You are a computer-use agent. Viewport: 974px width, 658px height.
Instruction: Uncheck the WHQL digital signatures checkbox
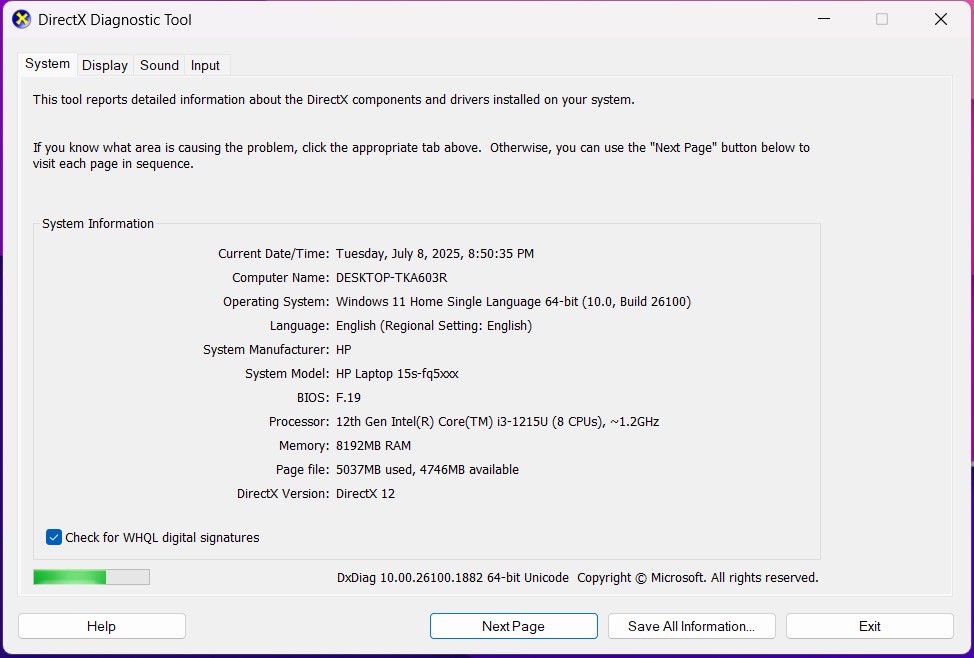click(x=53, y=537)
